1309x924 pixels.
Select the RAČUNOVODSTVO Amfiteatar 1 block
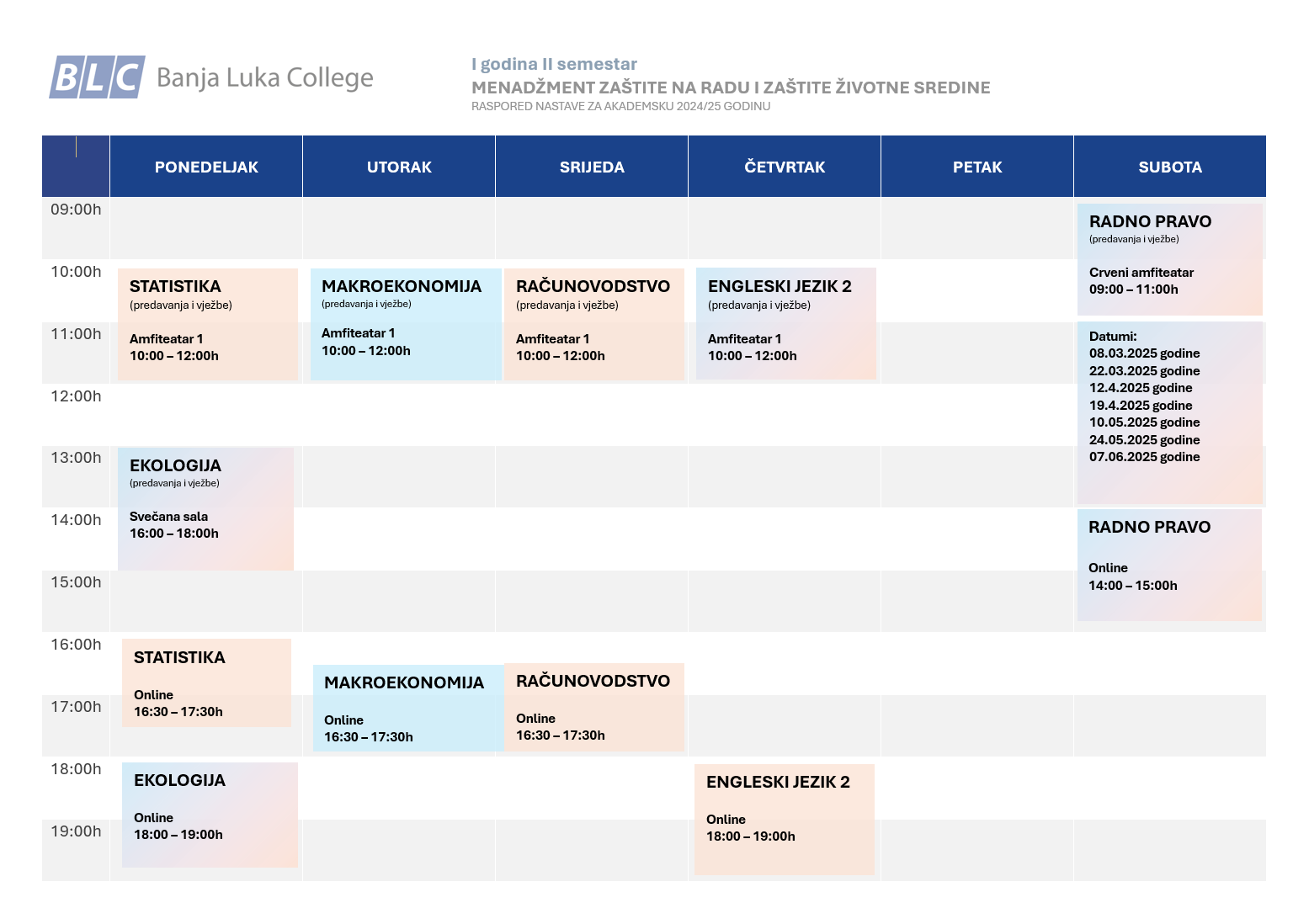point(594,324)
